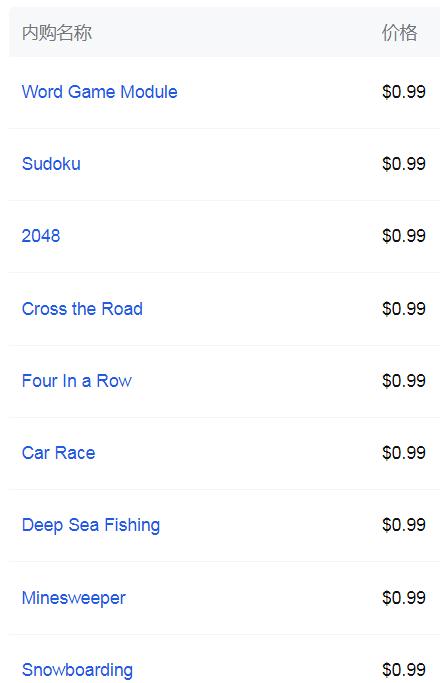Click the Minesweeper row price
The height and width of the screenshot is (683, 440).
(x=404, y=598)
